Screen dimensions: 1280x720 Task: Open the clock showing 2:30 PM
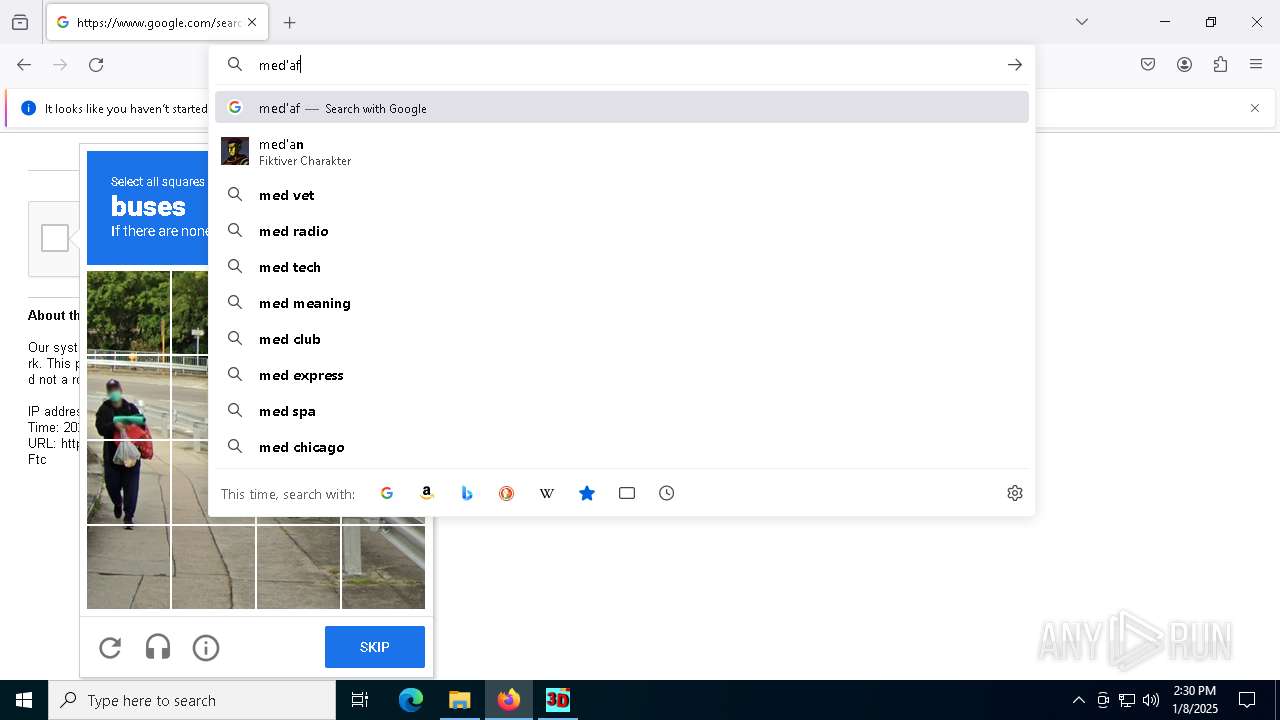tap(1194, 700)
